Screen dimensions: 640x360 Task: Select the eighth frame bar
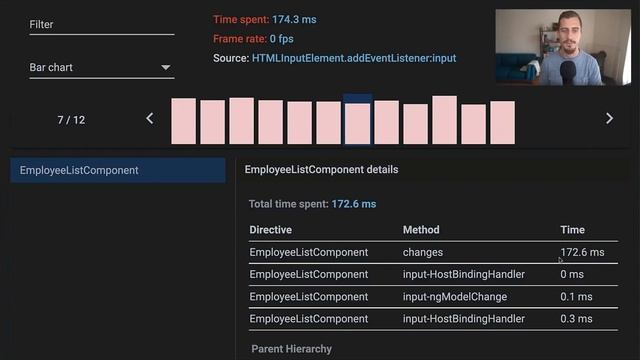387,122
